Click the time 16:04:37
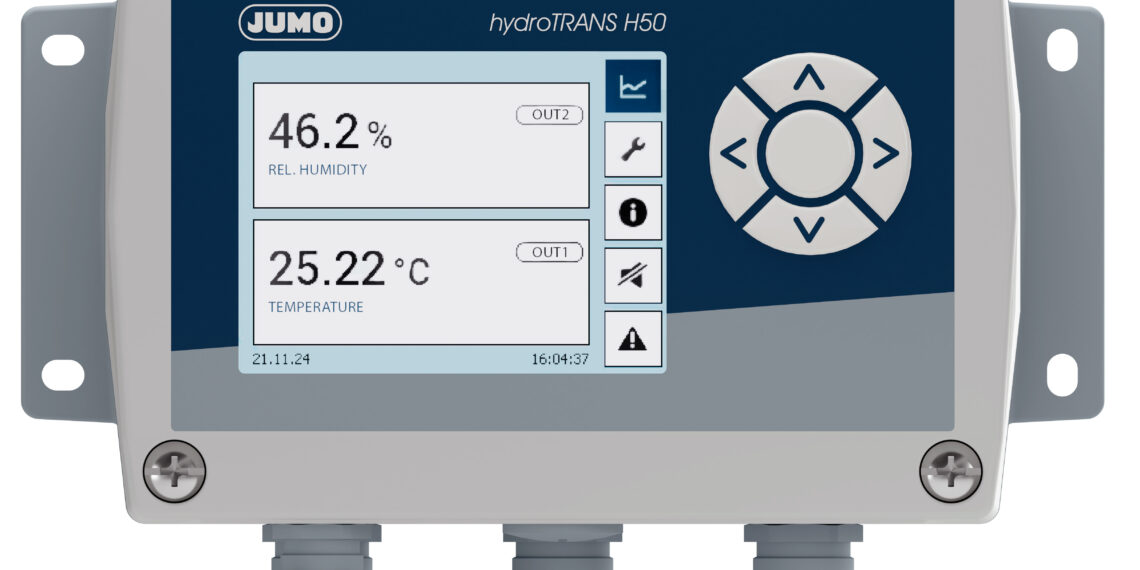The height and width of the screenshot is (570, 1140). [560, 359]
